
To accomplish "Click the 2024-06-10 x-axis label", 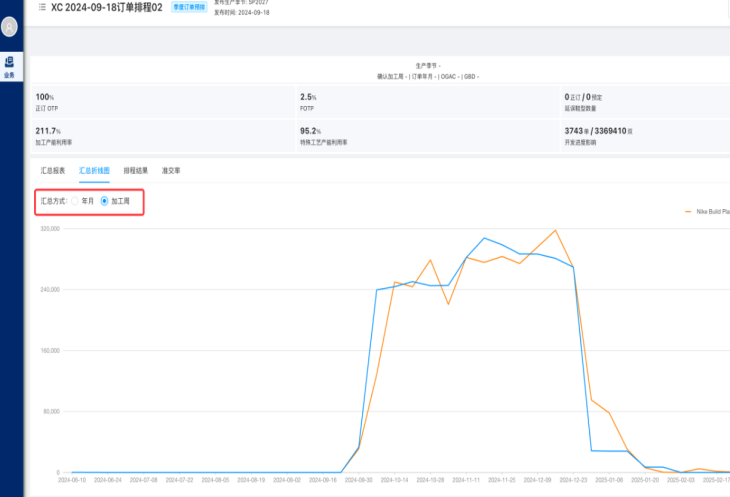I will click(72, 480).
